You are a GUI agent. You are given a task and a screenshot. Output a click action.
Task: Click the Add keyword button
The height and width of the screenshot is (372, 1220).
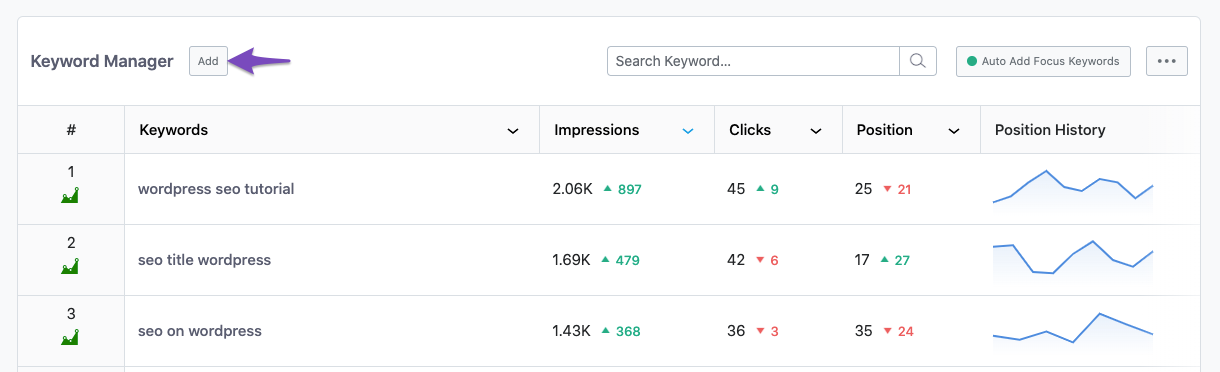point(208,61)
